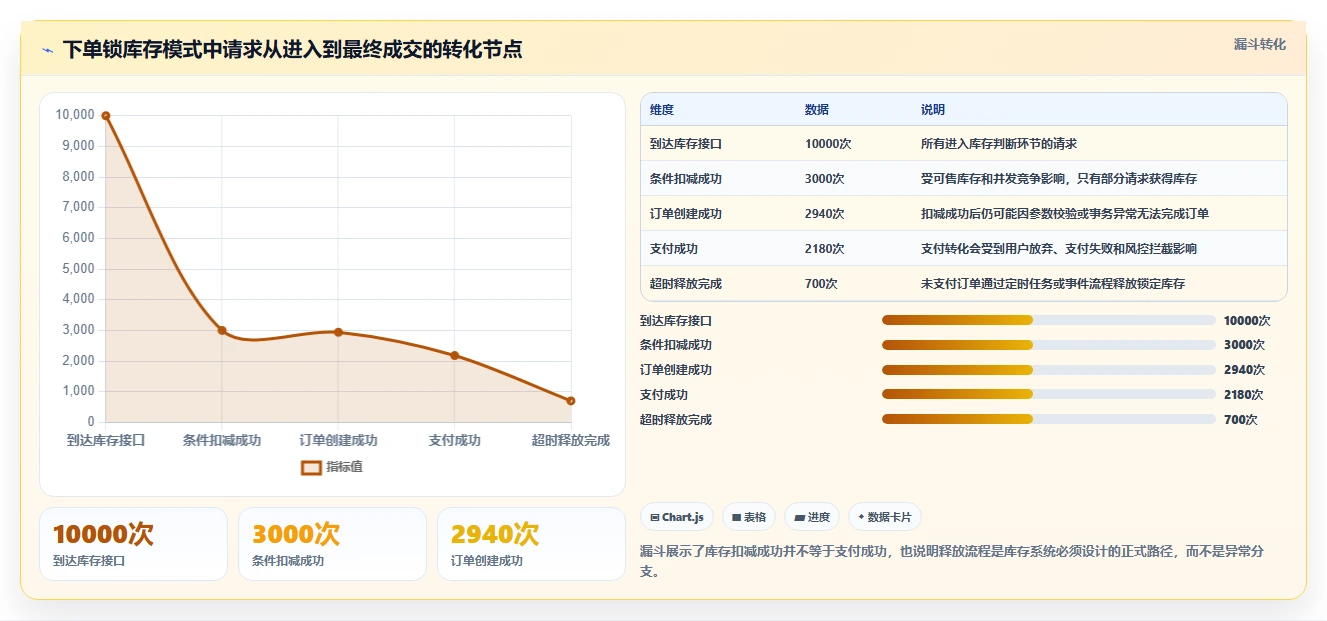
Task: Click progress list label 超时释放完成
Action: pyautogui.click(x=676, y=420)
